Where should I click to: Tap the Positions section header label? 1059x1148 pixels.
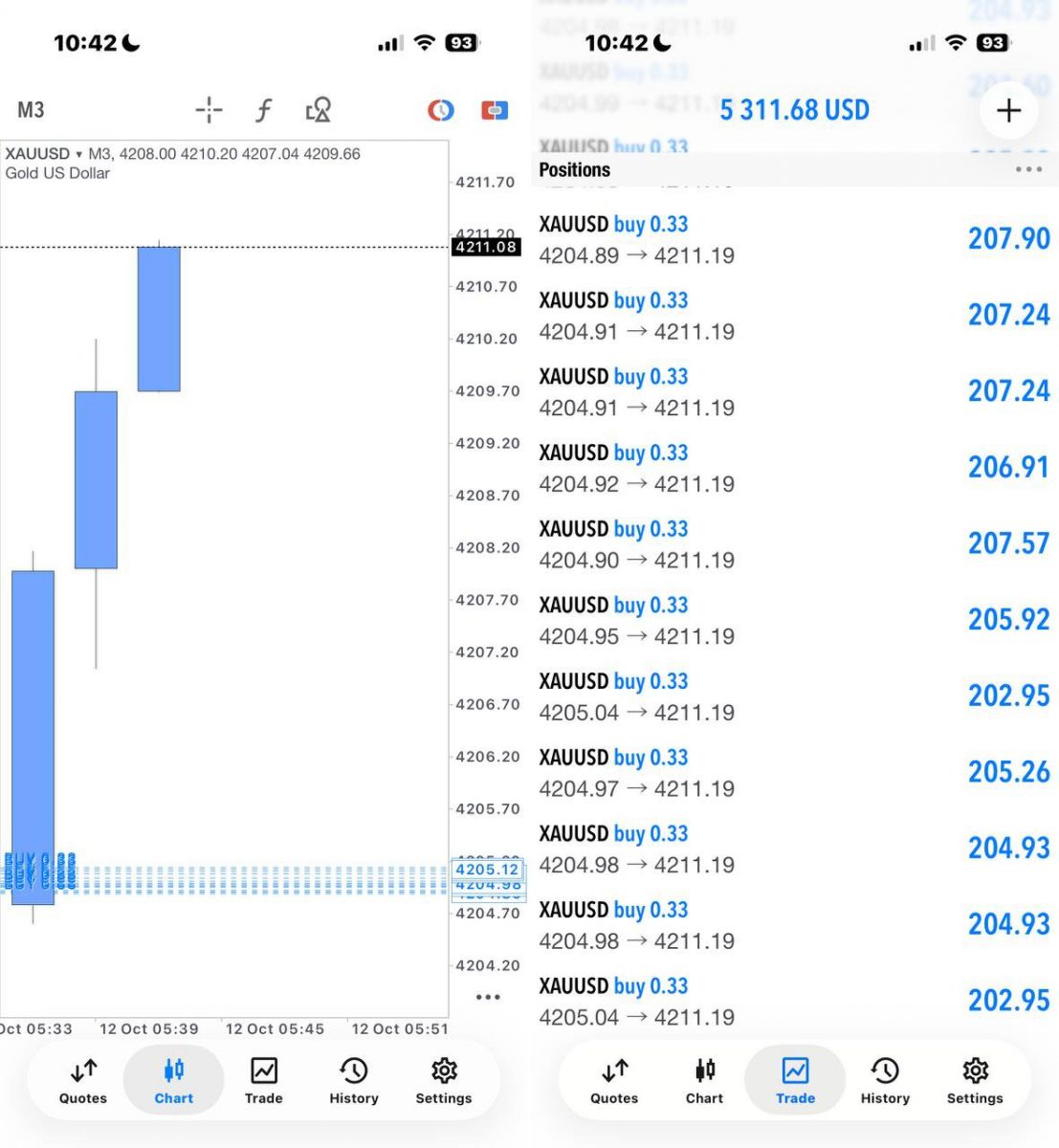click(x=574, y=169)
